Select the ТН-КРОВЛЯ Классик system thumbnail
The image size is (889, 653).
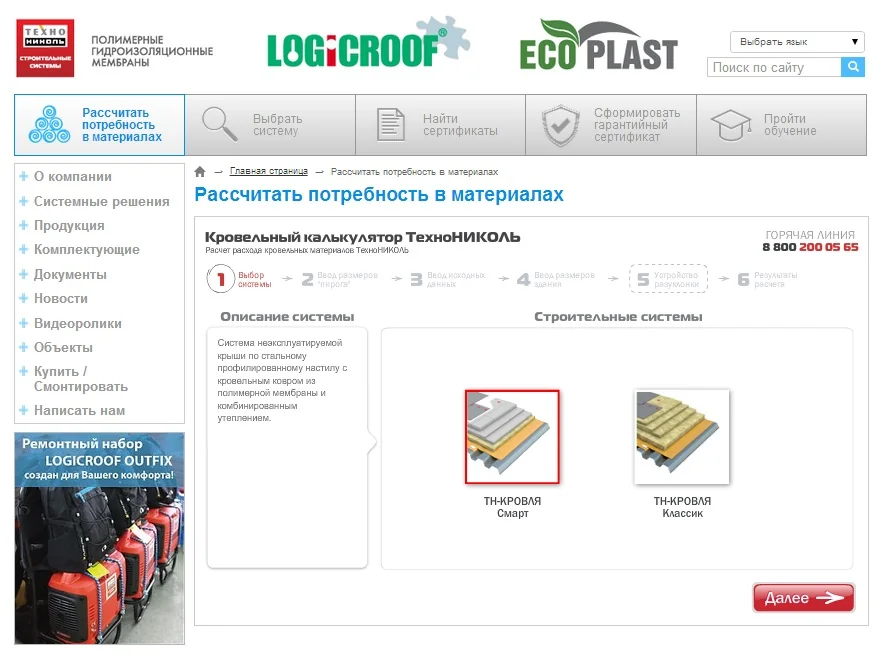682,436
